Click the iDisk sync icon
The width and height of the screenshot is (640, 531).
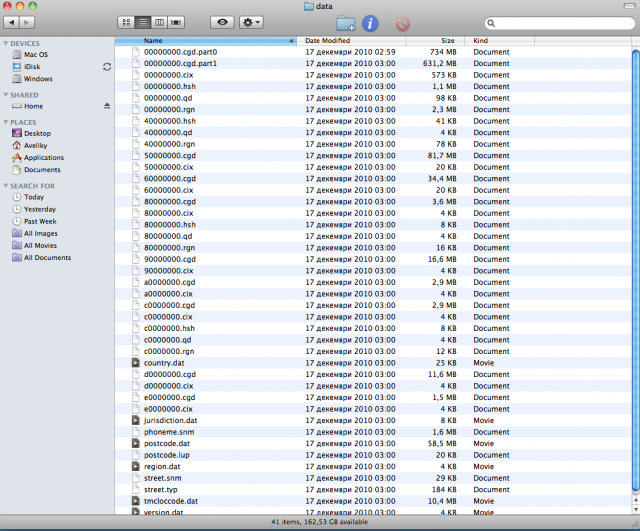click(107, 66)
